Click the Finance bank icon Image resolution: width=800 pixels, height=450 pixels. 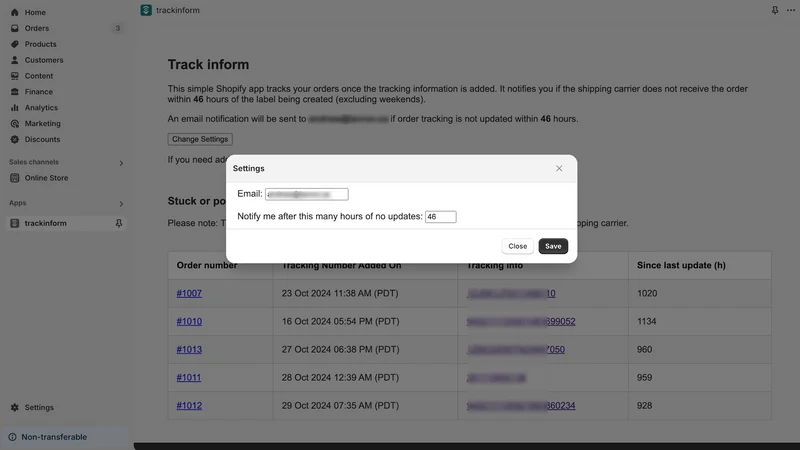15,92
